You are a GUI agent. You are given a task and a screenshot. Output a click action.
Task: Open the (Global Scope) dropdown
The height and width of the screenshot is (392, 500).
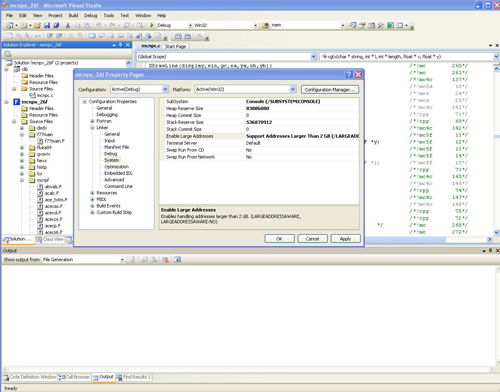tap(313, 57)
